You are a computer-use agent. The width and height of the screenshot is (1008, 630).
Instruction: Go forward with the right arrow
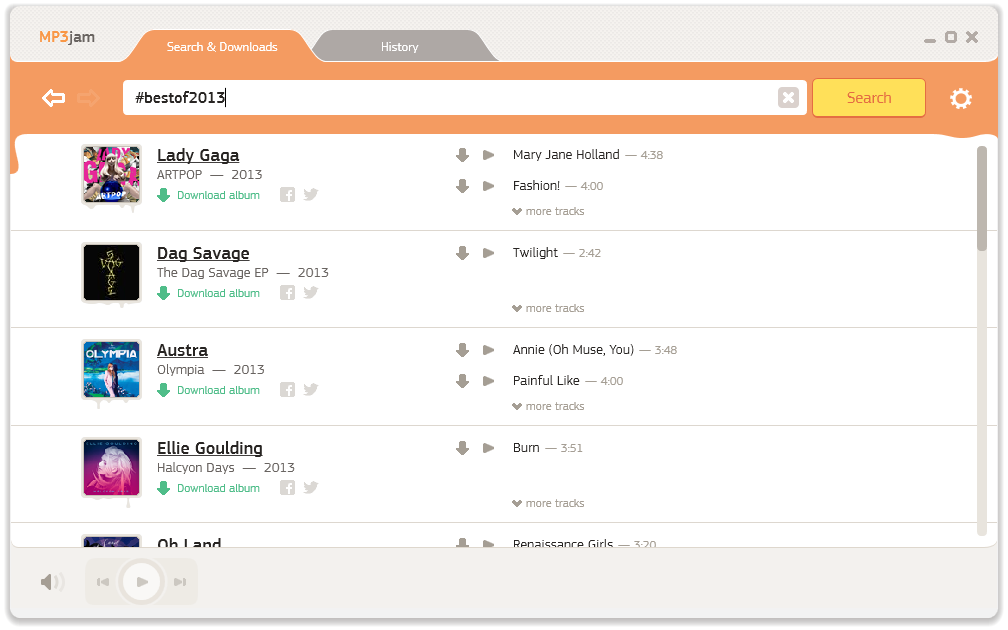pos(88,98)
